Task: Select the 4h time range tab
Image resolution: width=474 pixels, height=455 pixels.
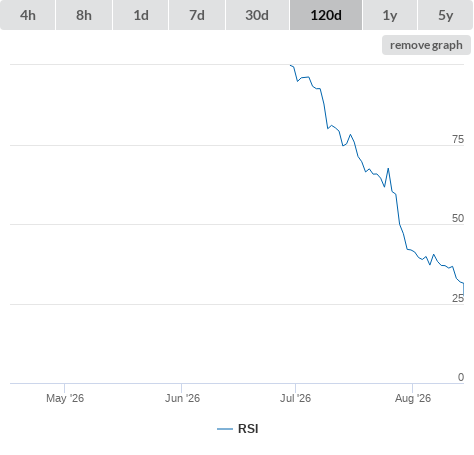Action: 28,15
